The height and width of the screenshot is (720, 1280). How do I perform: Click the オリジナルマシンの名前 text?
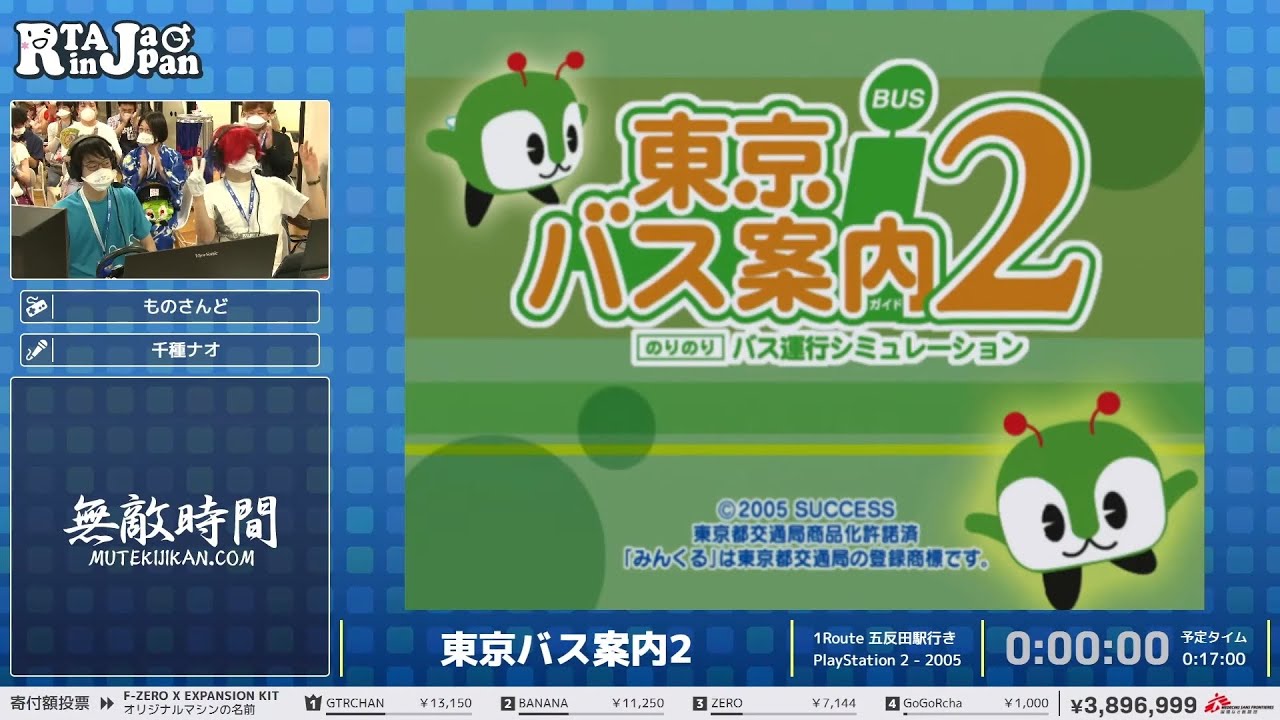(188, 710)
